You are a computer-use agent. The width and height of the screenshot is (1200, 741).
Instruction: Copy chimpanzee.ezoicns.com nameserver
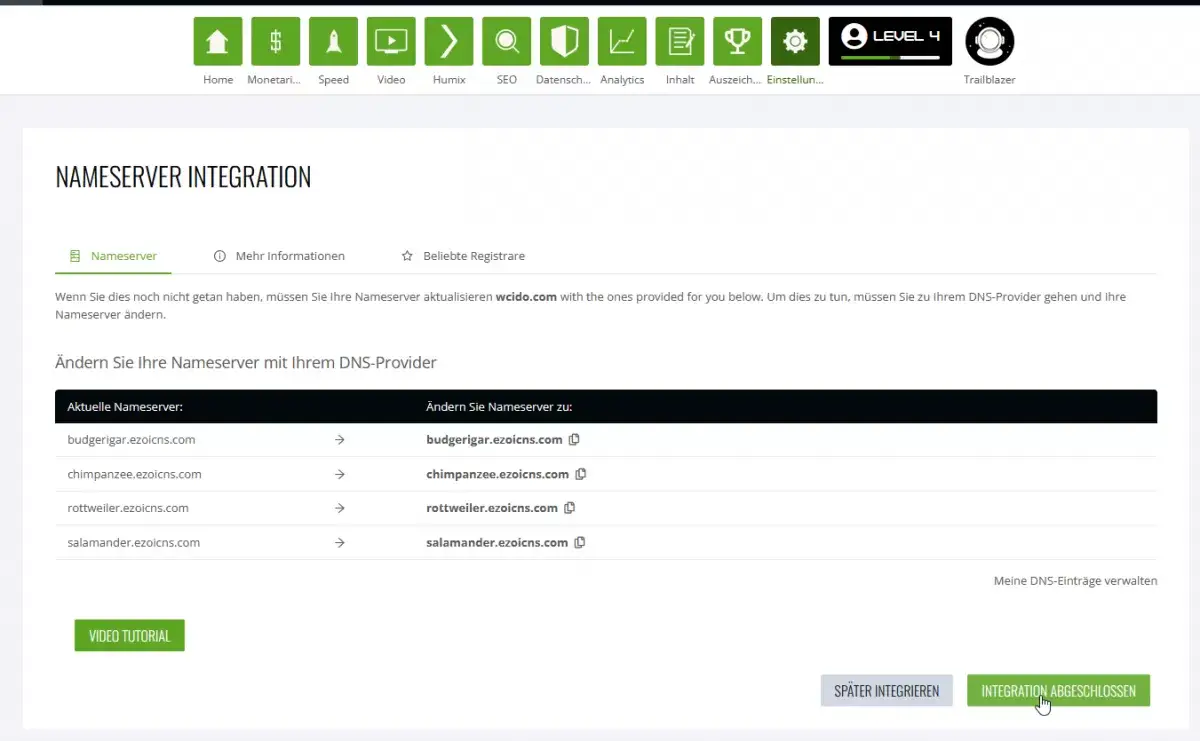(x=580, y=474)
